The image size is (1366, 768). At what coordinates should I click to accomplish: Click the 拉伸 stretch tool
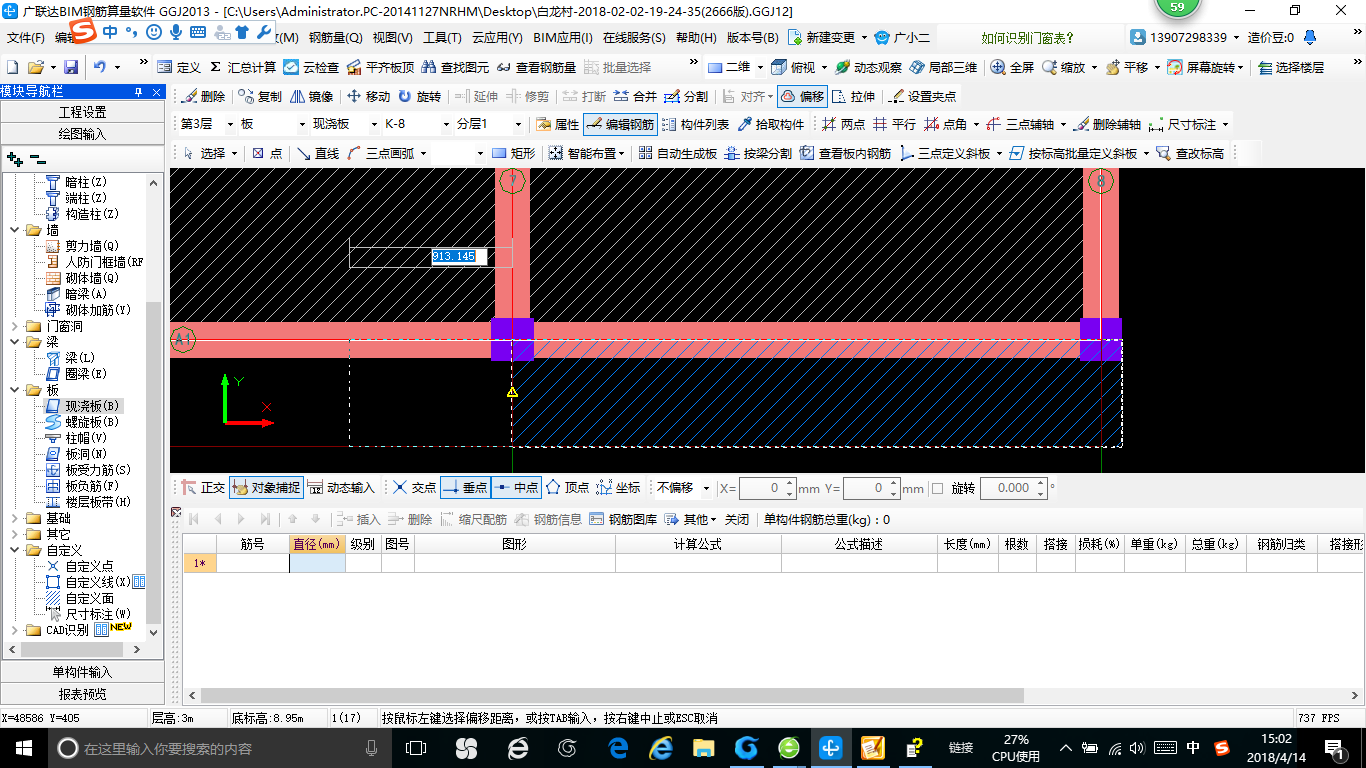pos(853,97)
